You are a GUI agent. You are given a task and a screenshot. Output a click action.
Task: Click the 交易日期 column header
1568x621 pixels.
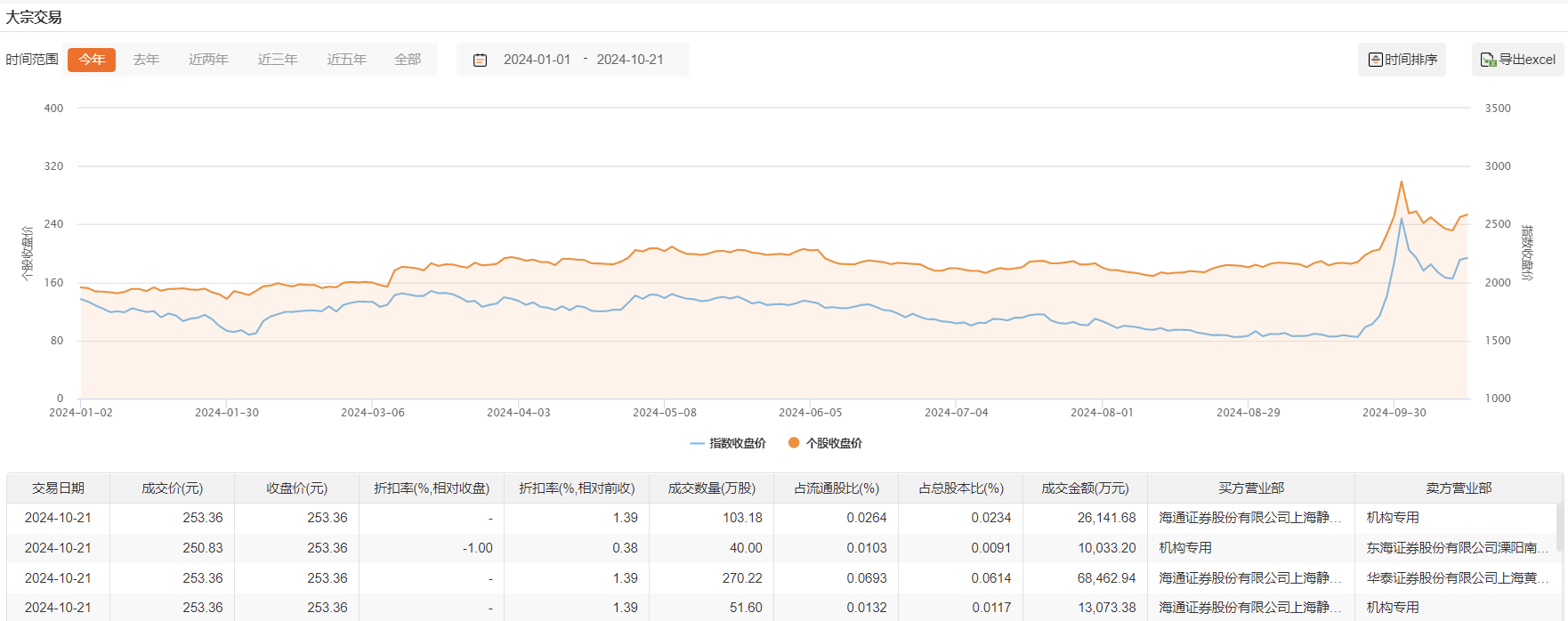click(x=58, y=488)
